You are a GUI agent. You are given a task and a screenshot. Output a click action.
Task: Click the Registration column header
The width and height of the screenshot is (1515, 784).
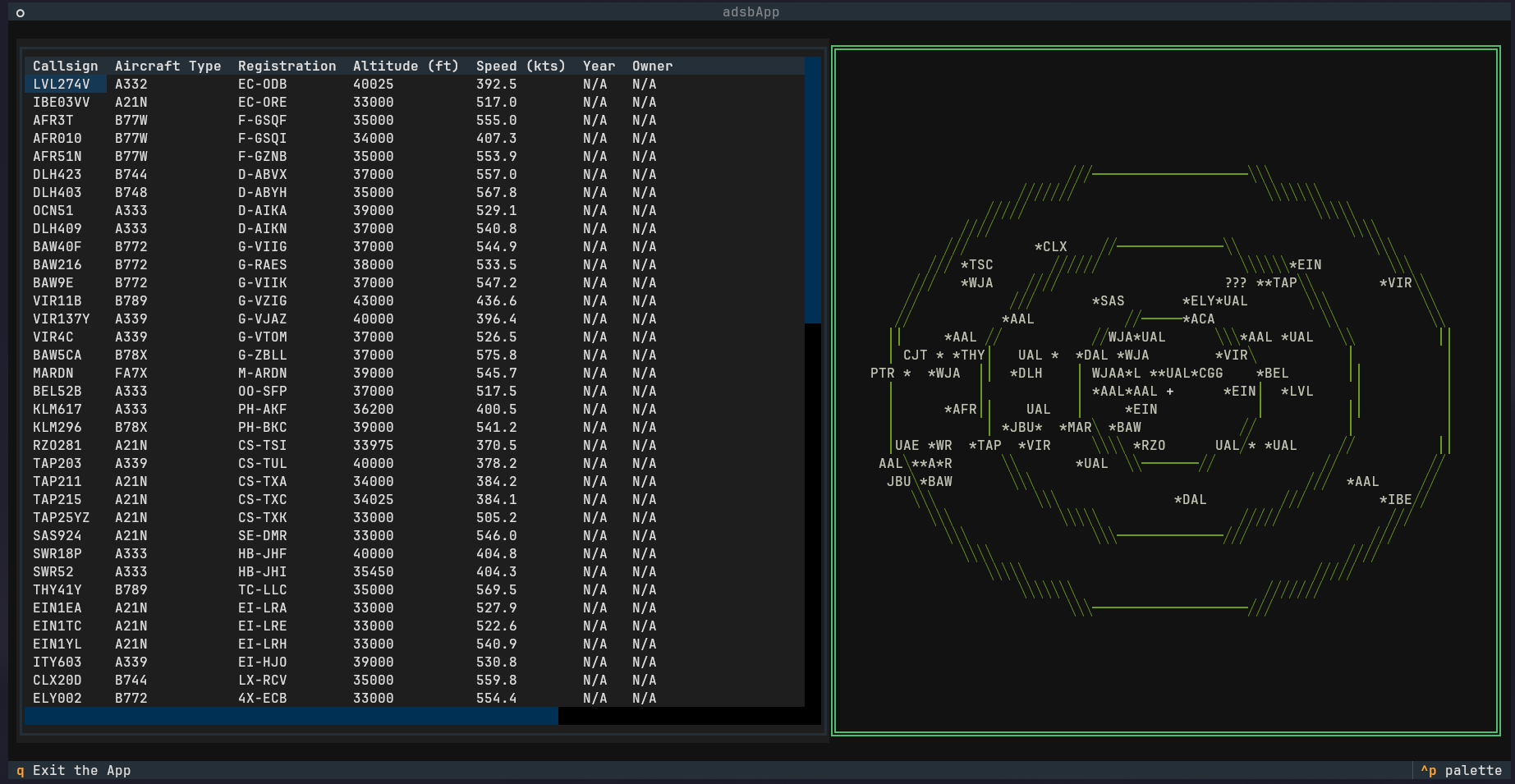[x=287, y=66]
